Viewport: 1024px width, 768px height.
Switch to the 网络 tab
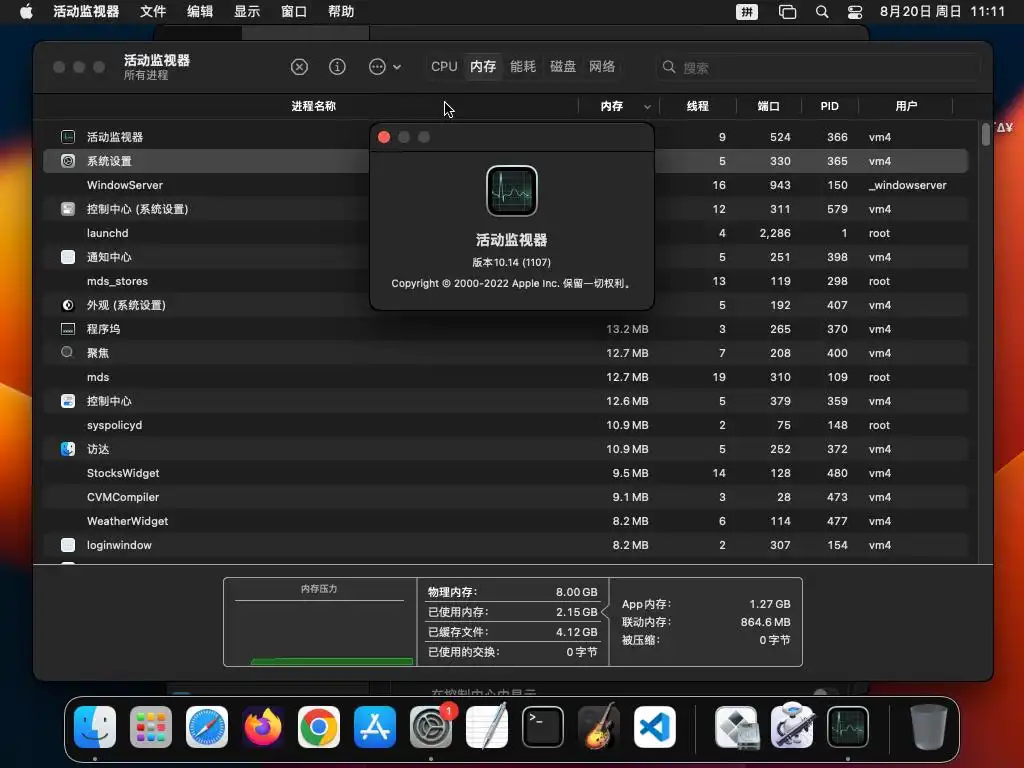(x=601, y=67)
